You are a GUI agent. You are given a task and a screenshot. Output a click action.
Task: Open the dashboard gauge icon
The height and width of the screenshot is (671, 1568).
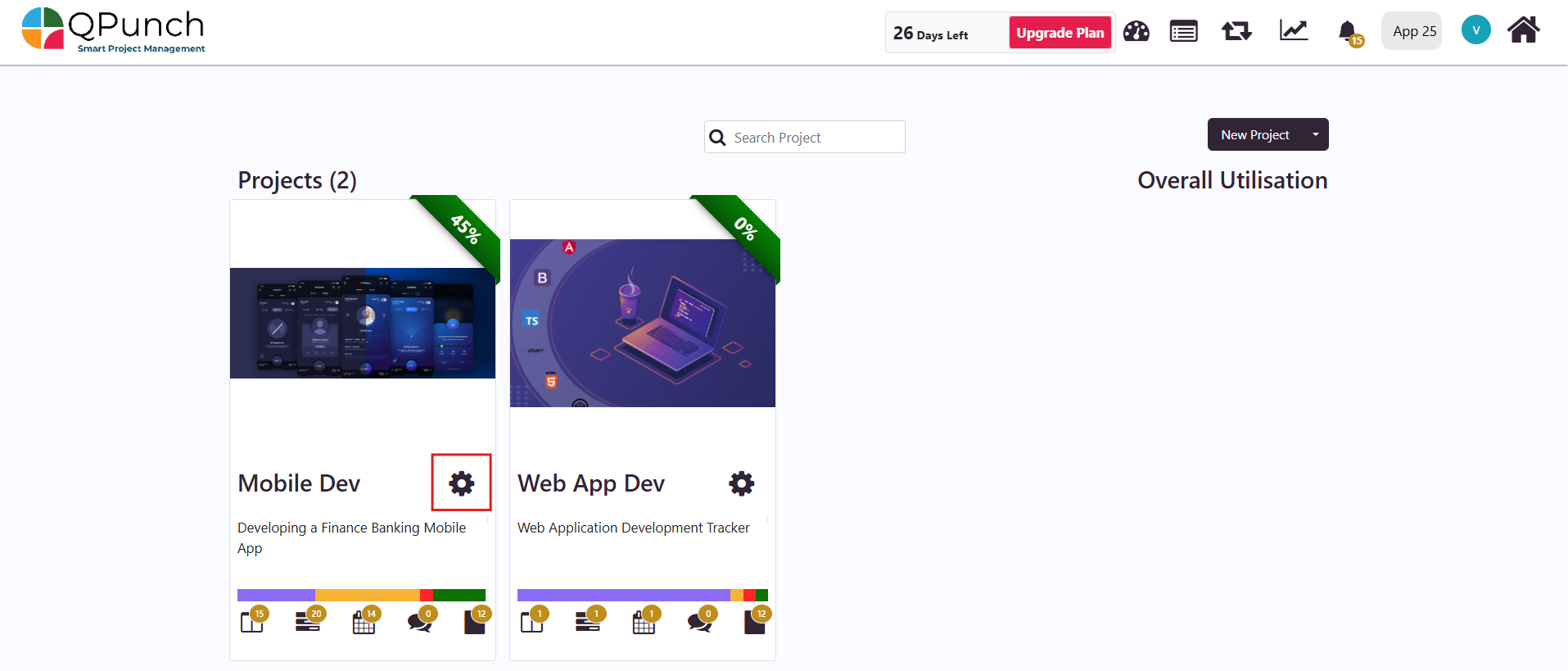tap(1136, 32)
